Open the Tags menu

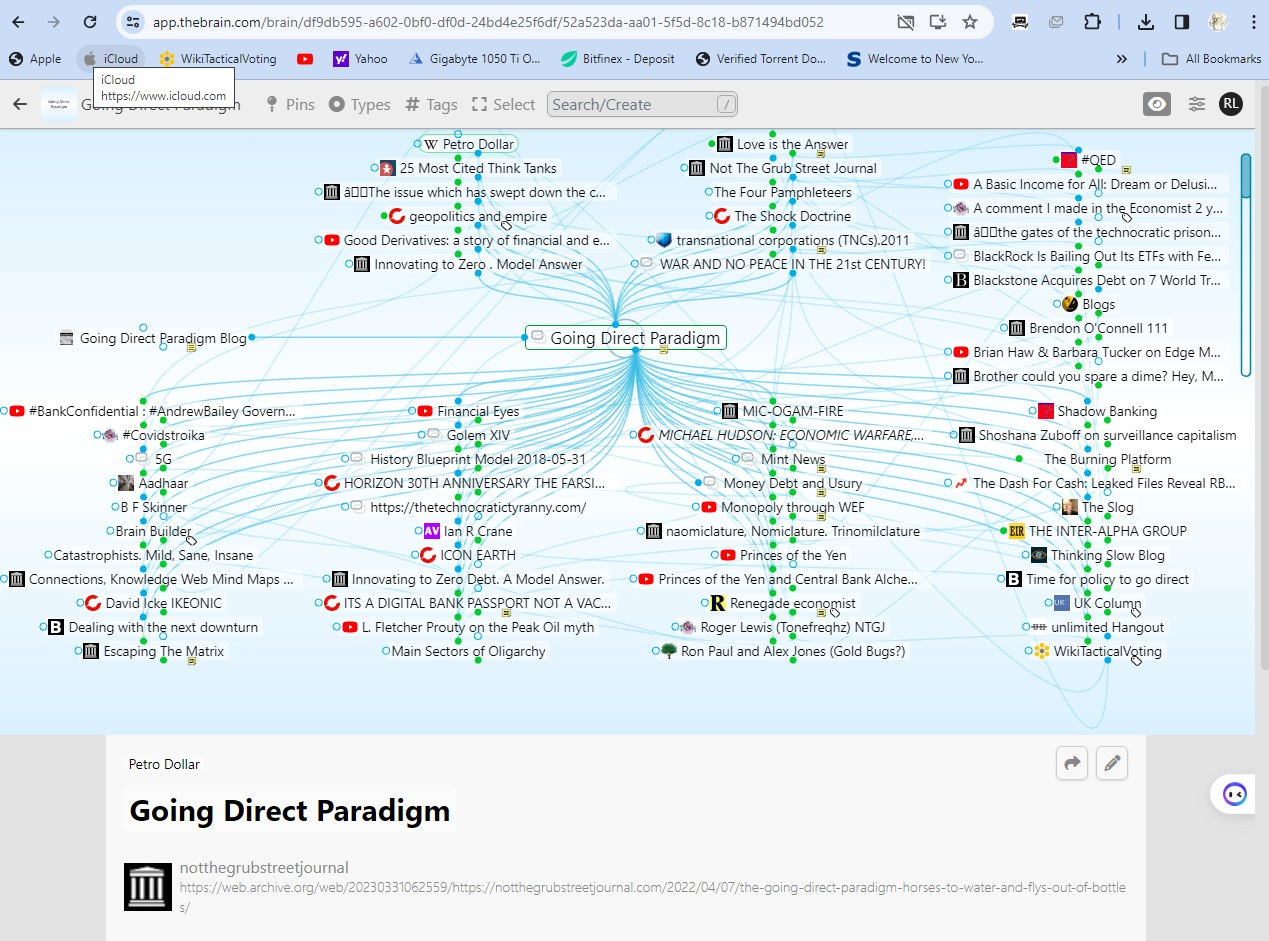pyautogui.click(x=431, y=104)
